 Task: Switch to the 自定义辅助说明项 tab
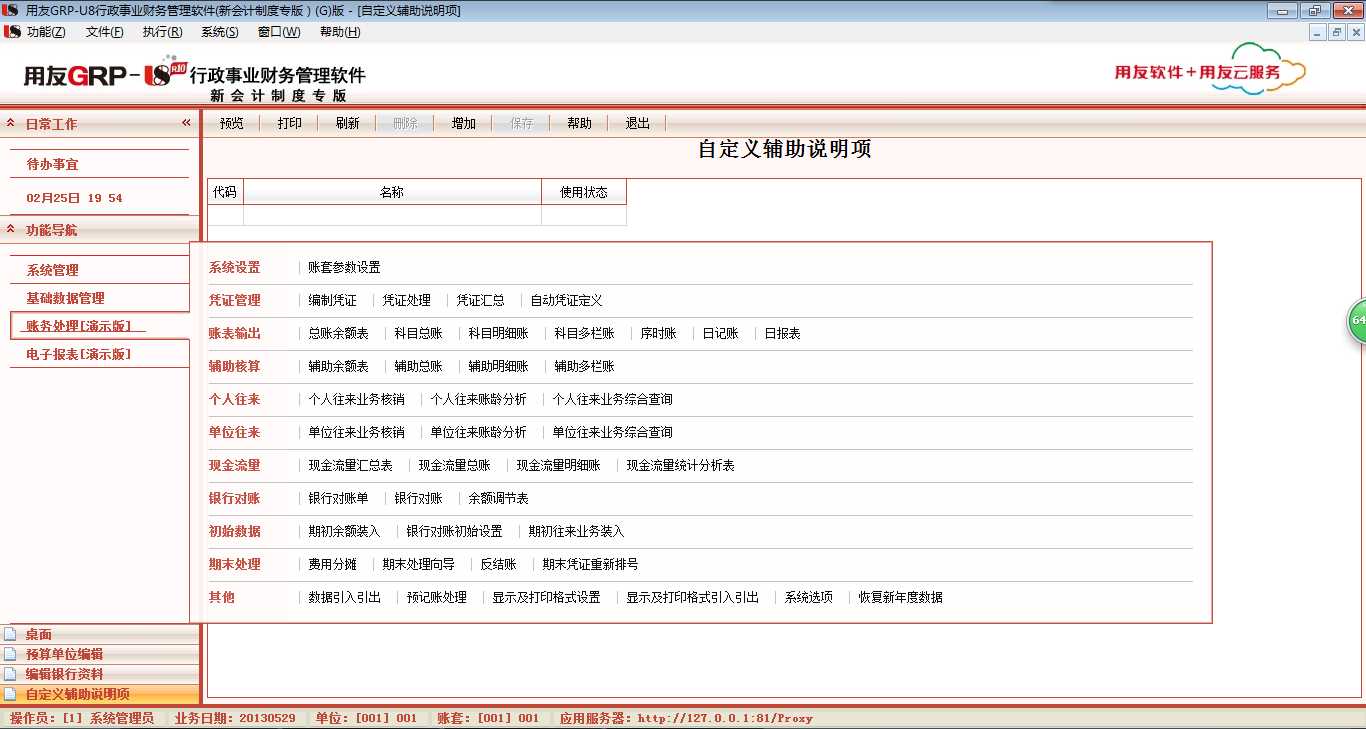click(x=100, y=694)
